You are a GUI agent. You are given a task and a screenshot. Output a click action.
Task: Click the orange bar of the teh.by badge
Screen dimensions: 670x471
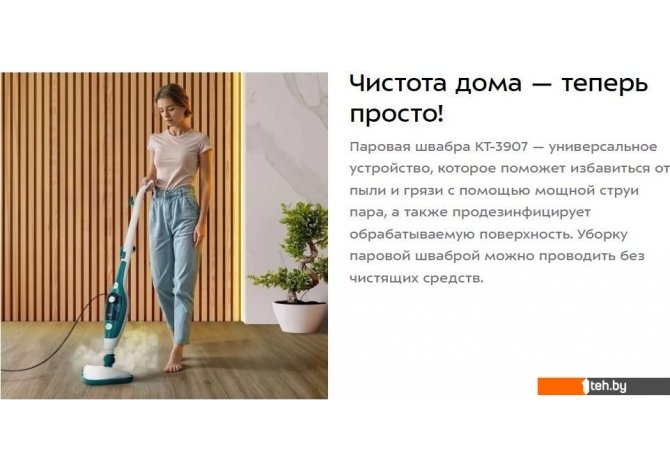(561, 386)
